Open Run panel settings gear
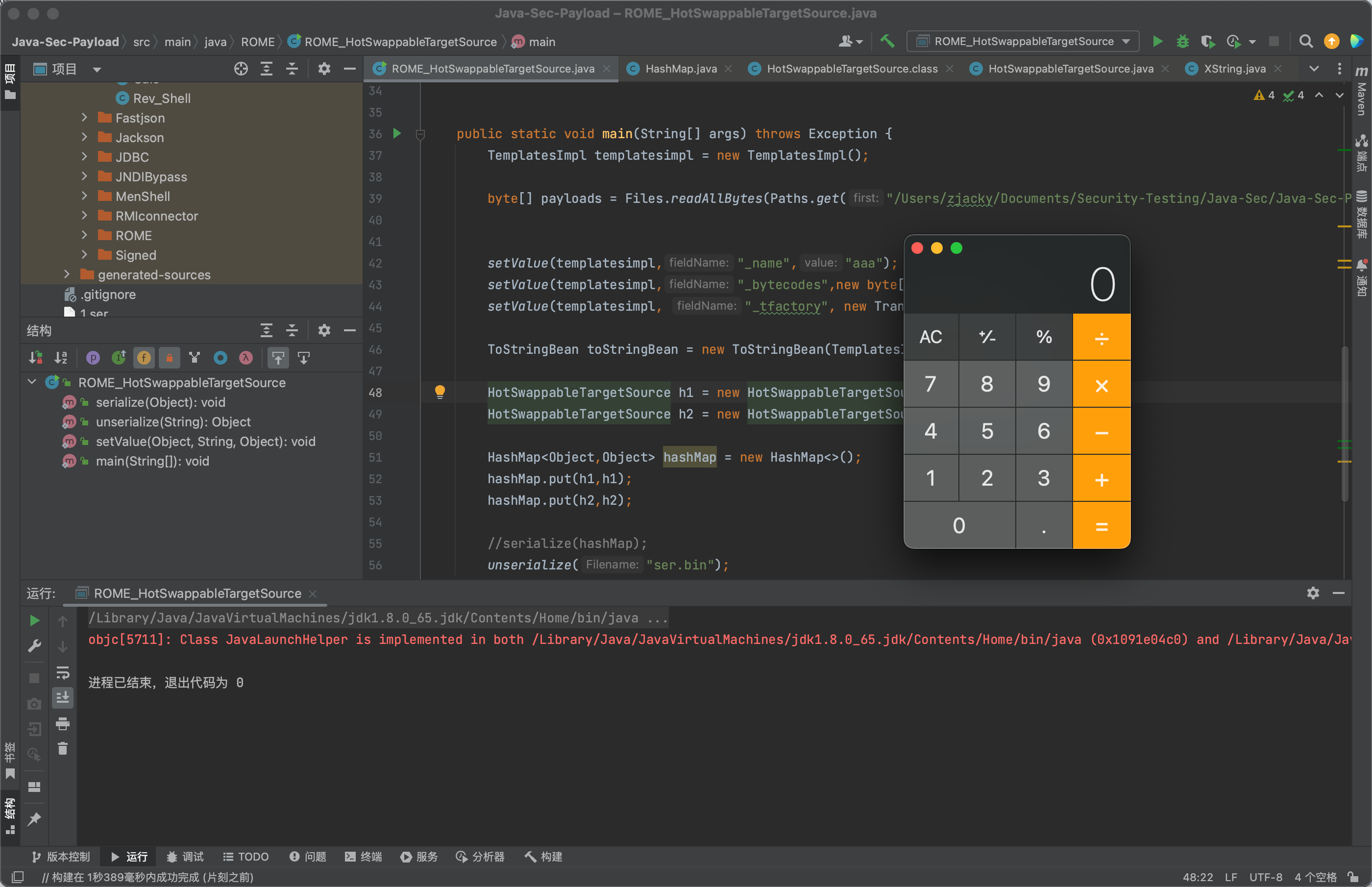Screen dimensions: 1372x887 pos(1313,592)
